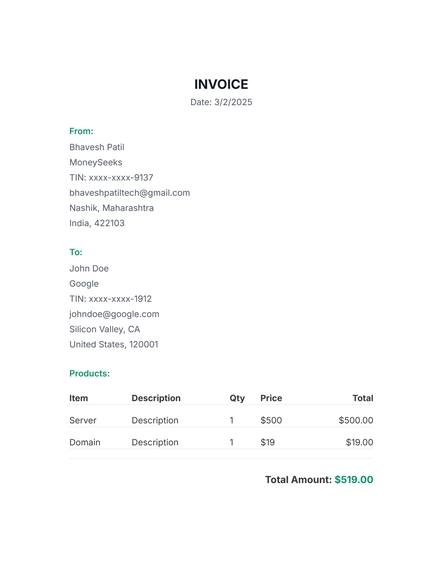Click the MoneySeeks company name
This screenshot has width=443, height=573.
[96, 162]
